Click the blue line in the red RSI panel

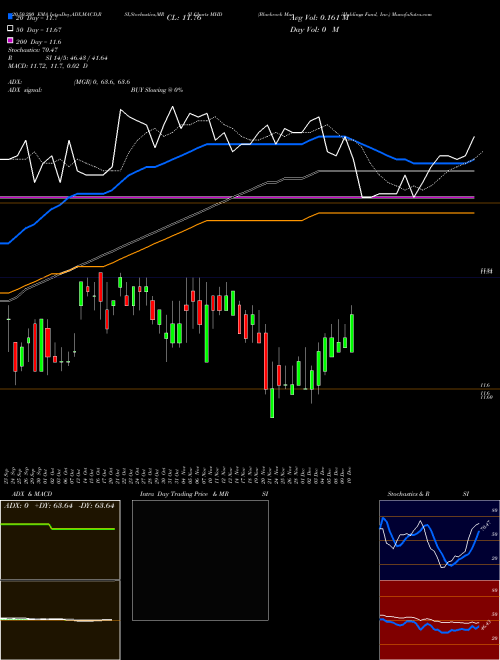click(x=429, y=625)
